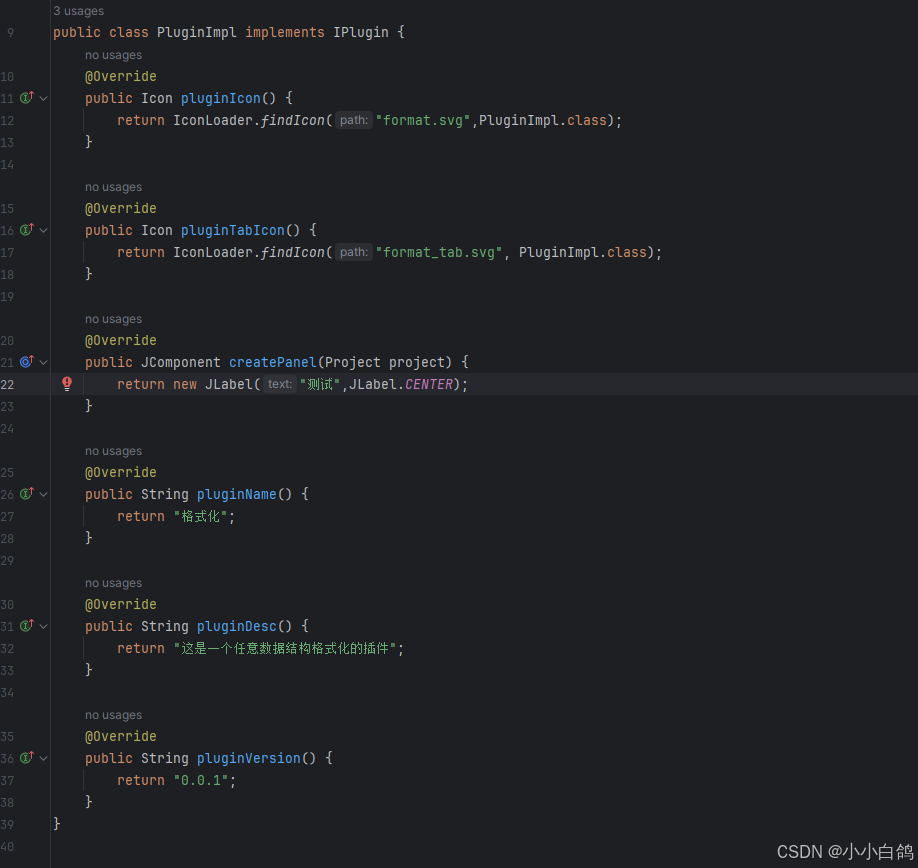Click the gutter icon beside createPanel

point(27,362)
